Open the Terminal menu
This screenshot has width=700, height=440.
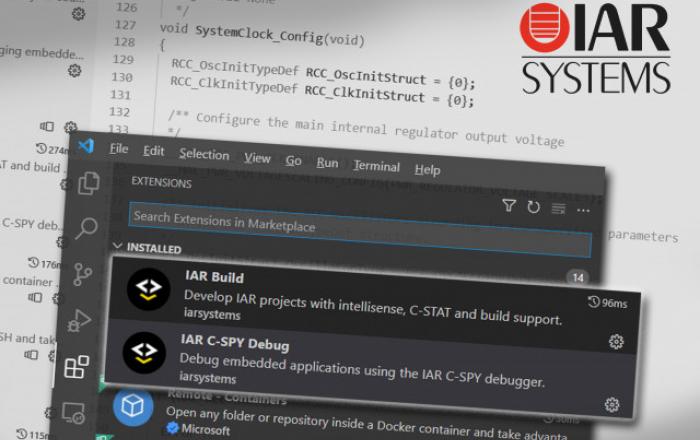376,166
